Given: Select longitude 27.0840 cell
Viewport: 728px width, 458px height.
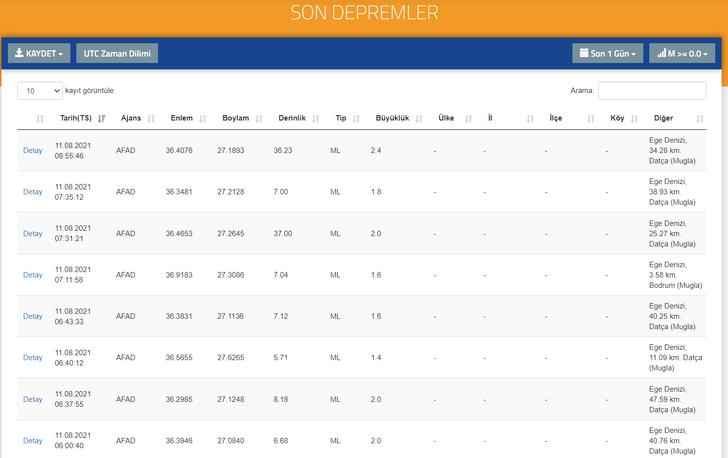Looking at the screenshot, I should coord(231,441).
